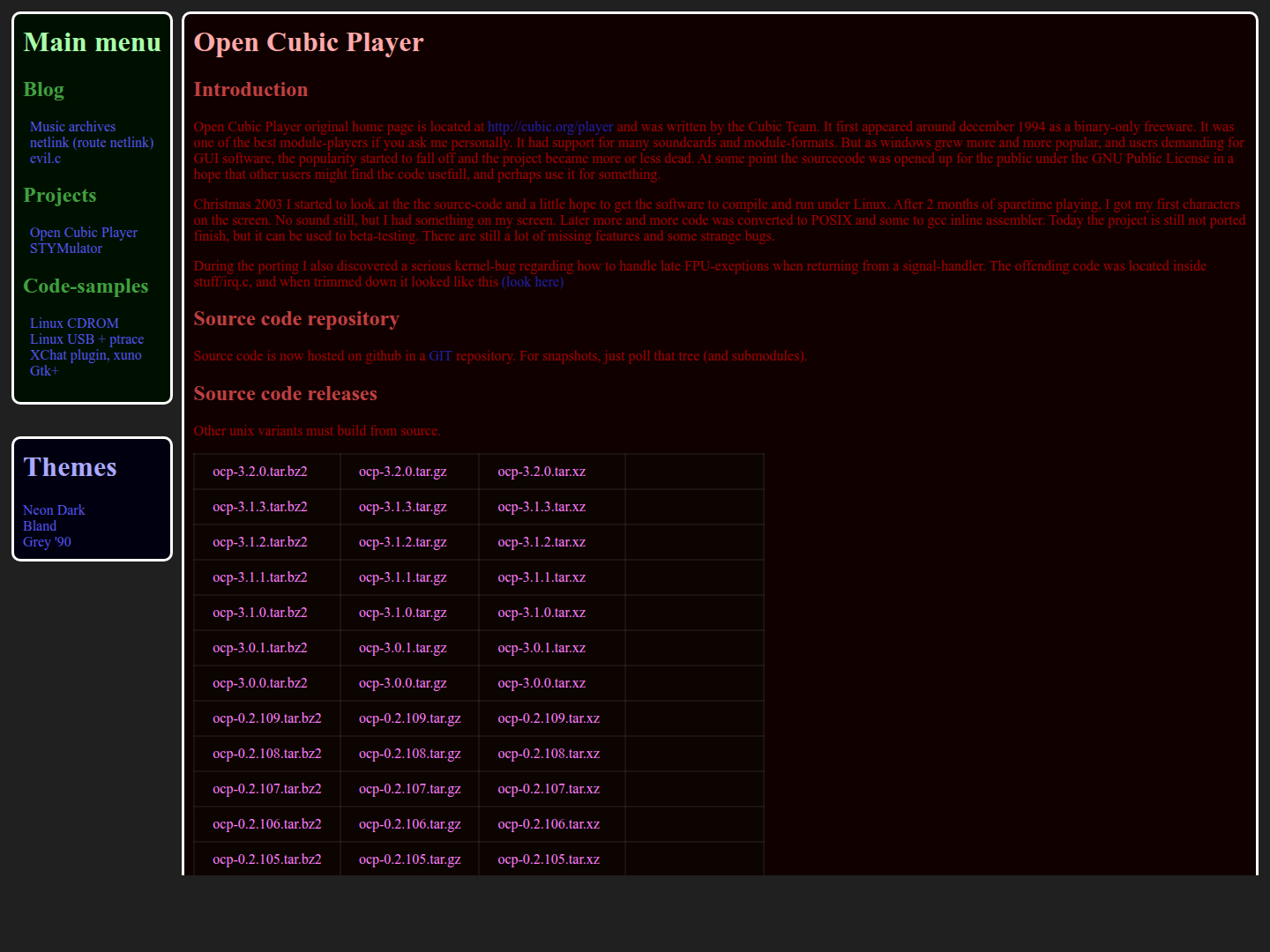Download ocp-0.2.105.tar.gz
Screen dimensions: 1270x952
410,859
